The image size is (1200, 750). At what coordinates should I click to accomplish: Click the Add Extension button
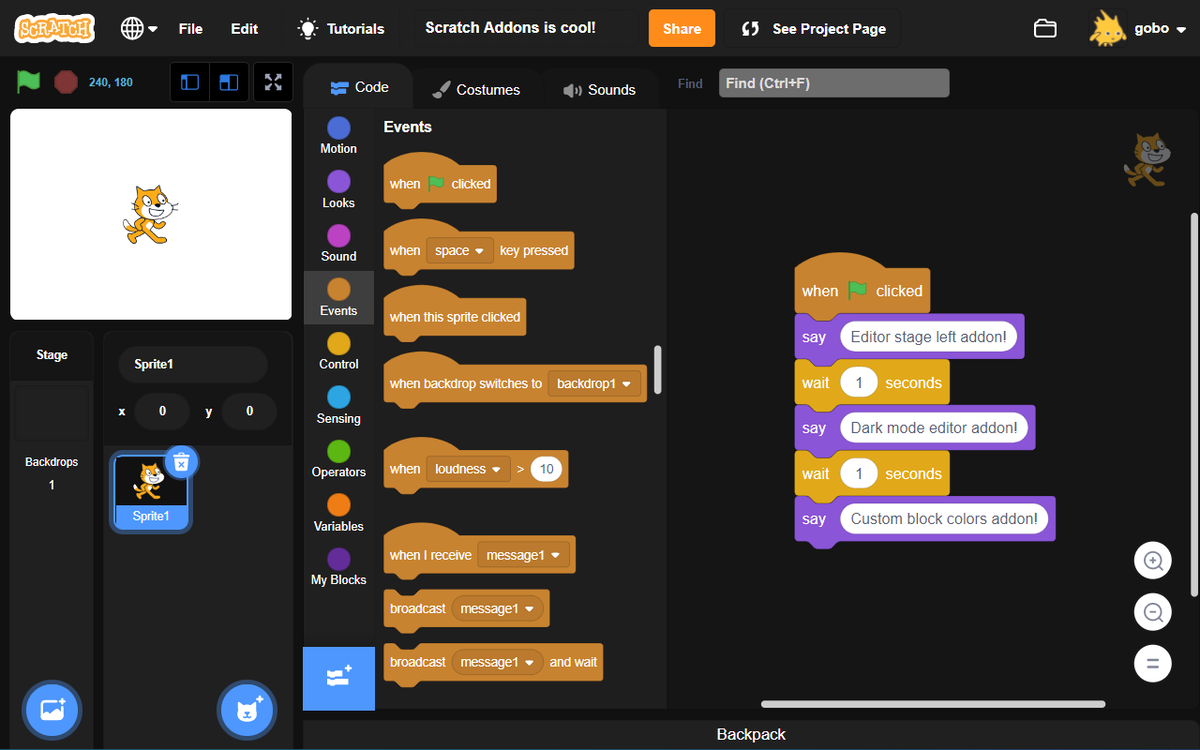[x=339, y=678]
